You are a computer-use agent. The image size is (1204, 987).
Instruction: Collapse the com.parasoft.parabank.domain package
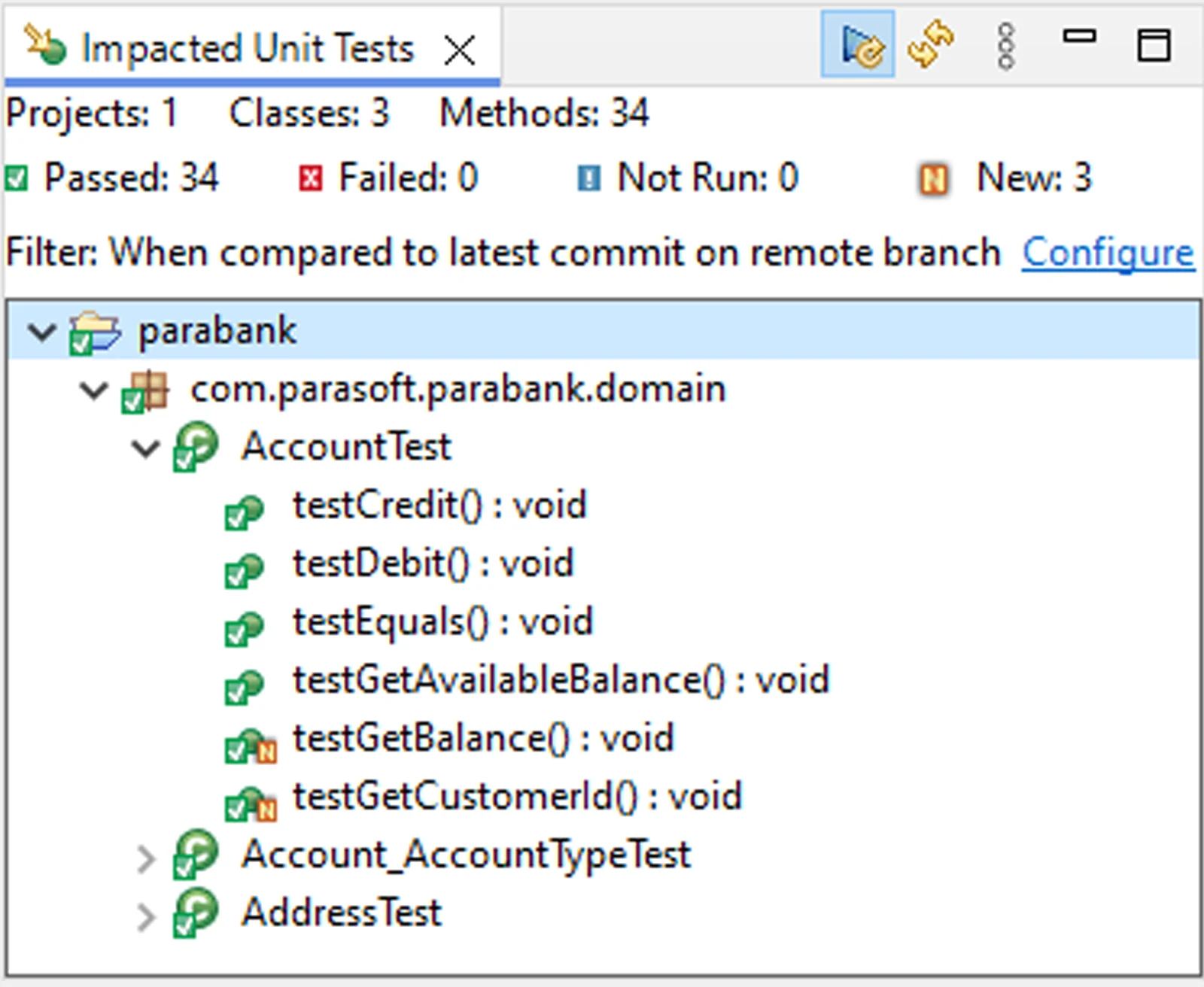click(93, 390)
